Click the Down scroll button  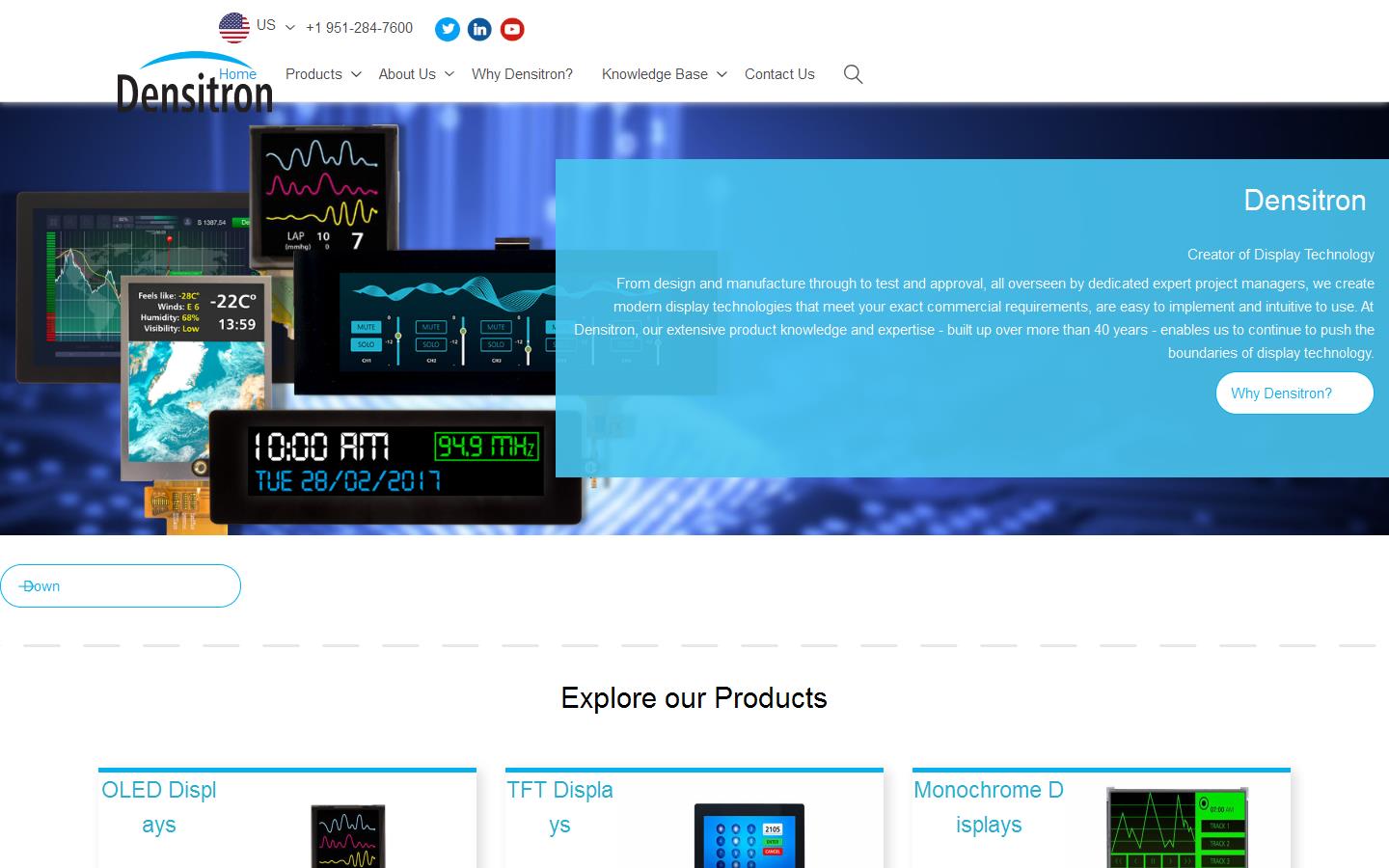coord(121,585)
